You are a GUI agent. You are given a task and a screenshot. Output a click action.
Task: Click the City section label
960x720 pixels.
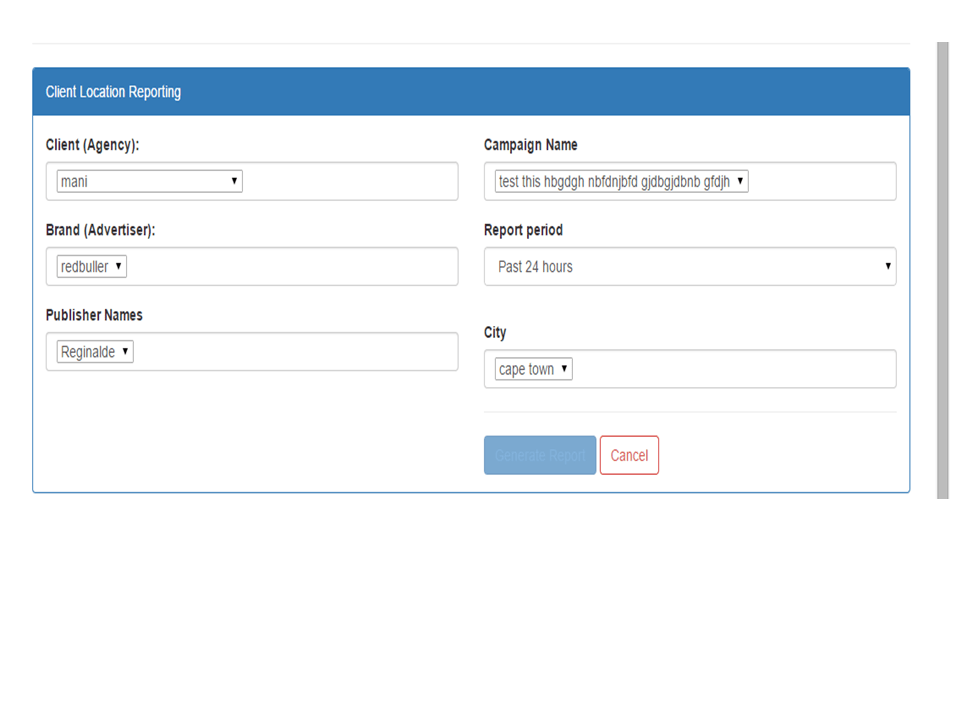click(493, 332)
